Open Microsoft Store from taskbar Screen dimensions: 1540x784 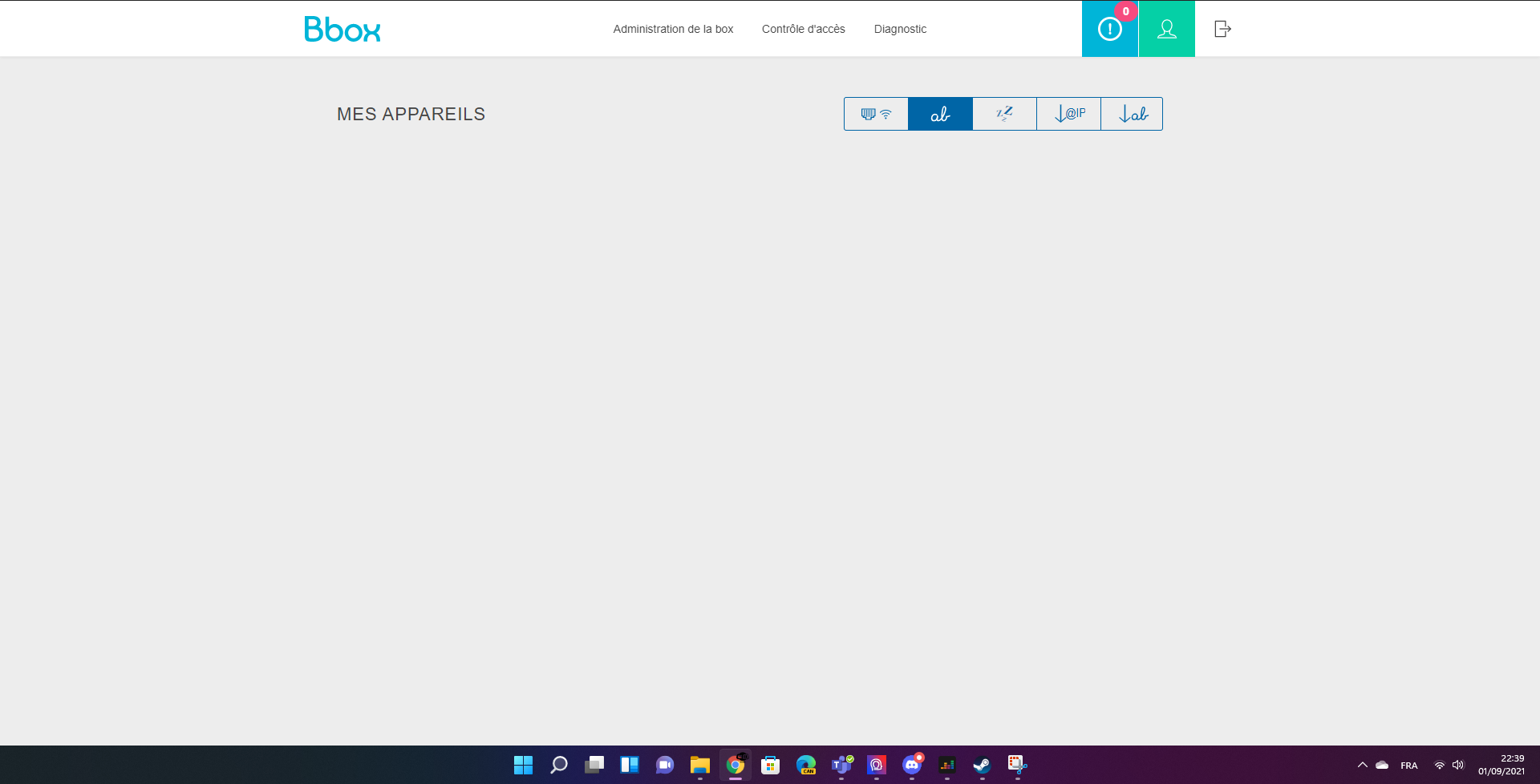[771, 765]
